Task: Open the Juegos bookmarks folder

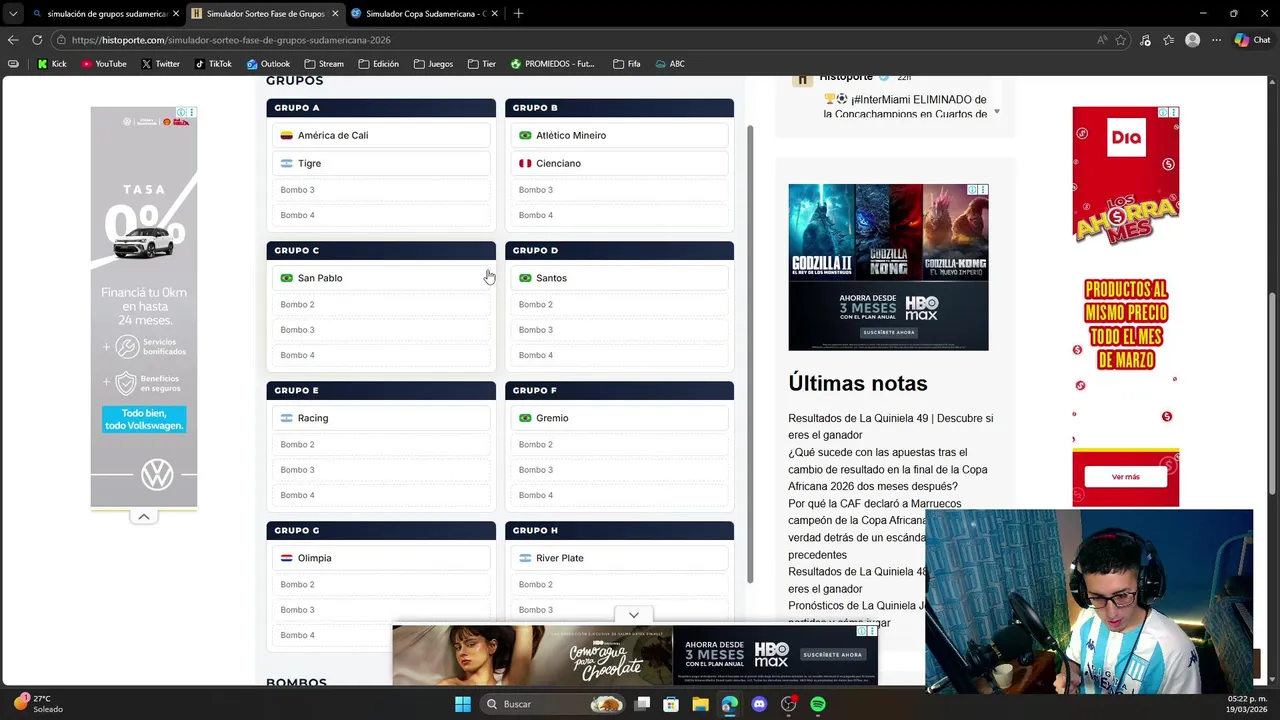Action: [434, 64]
